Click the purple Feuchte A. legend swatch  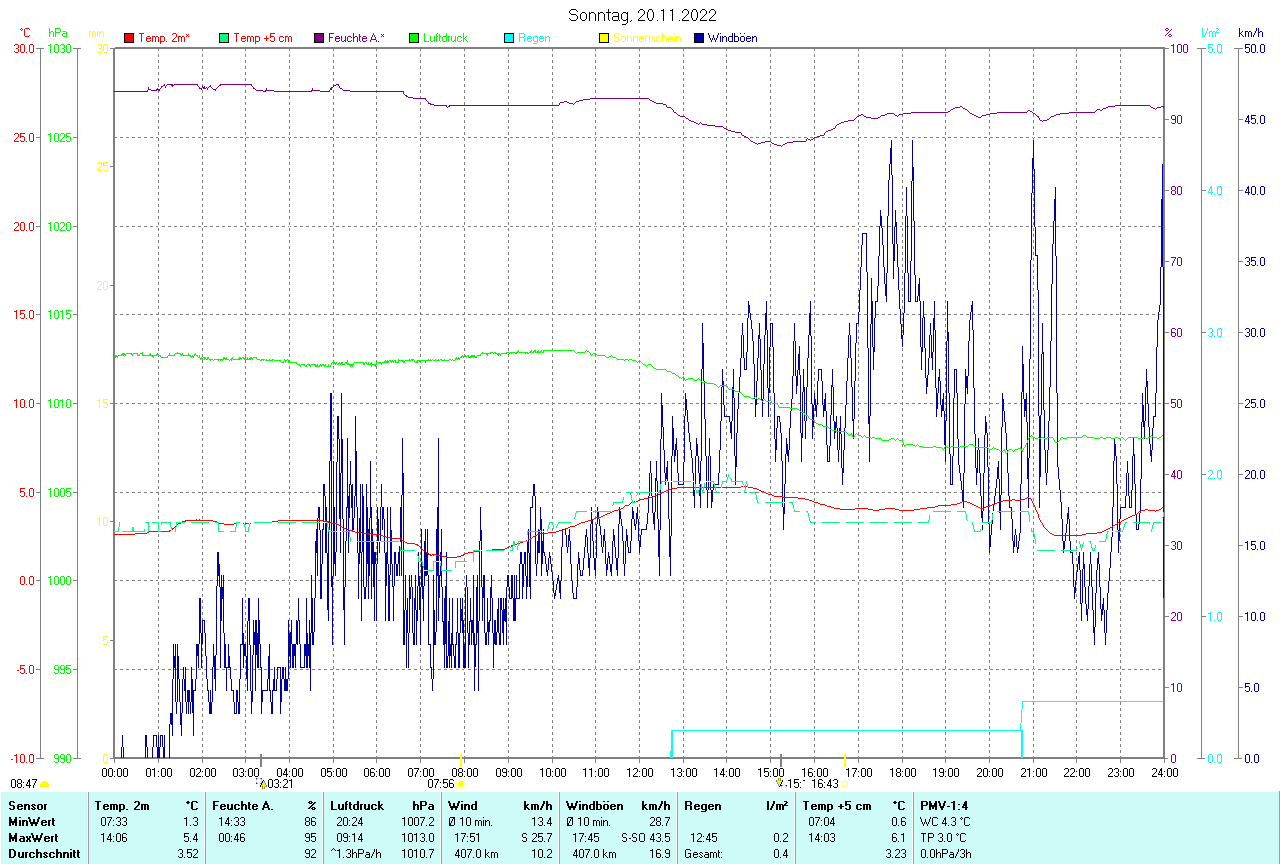pos(319,38)
